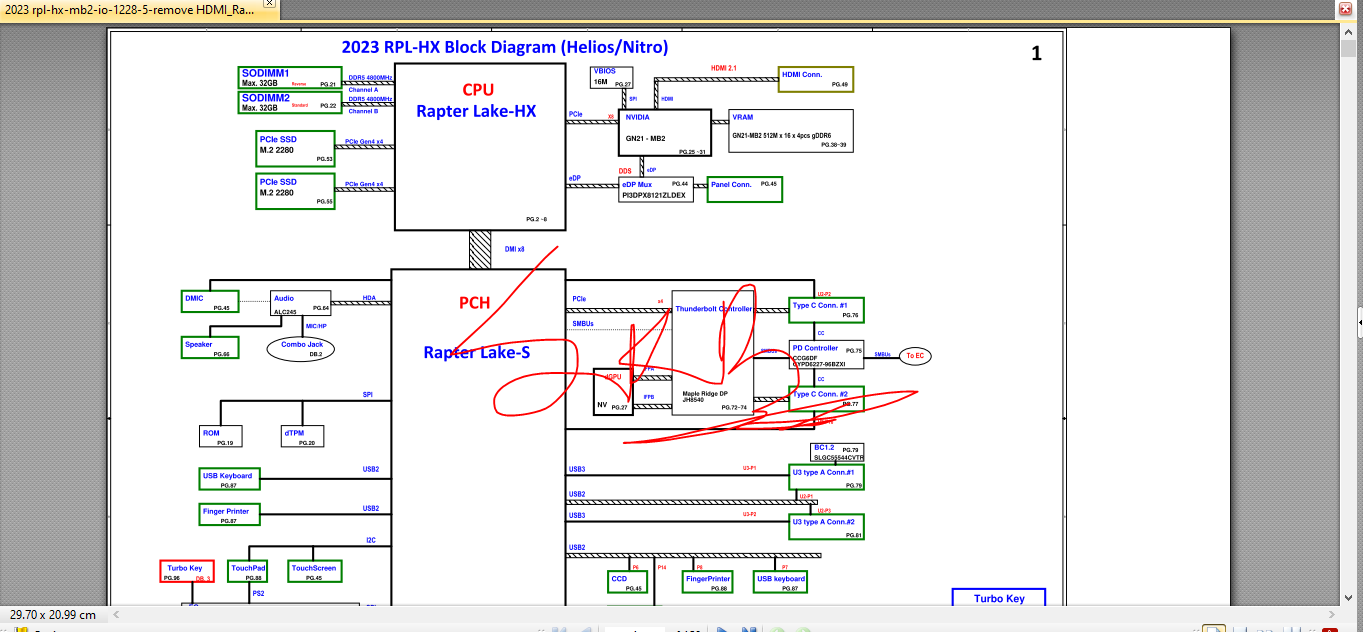
Task: Select the U3 type A Conn.#1 block
Action: click(x=826, y=477)
